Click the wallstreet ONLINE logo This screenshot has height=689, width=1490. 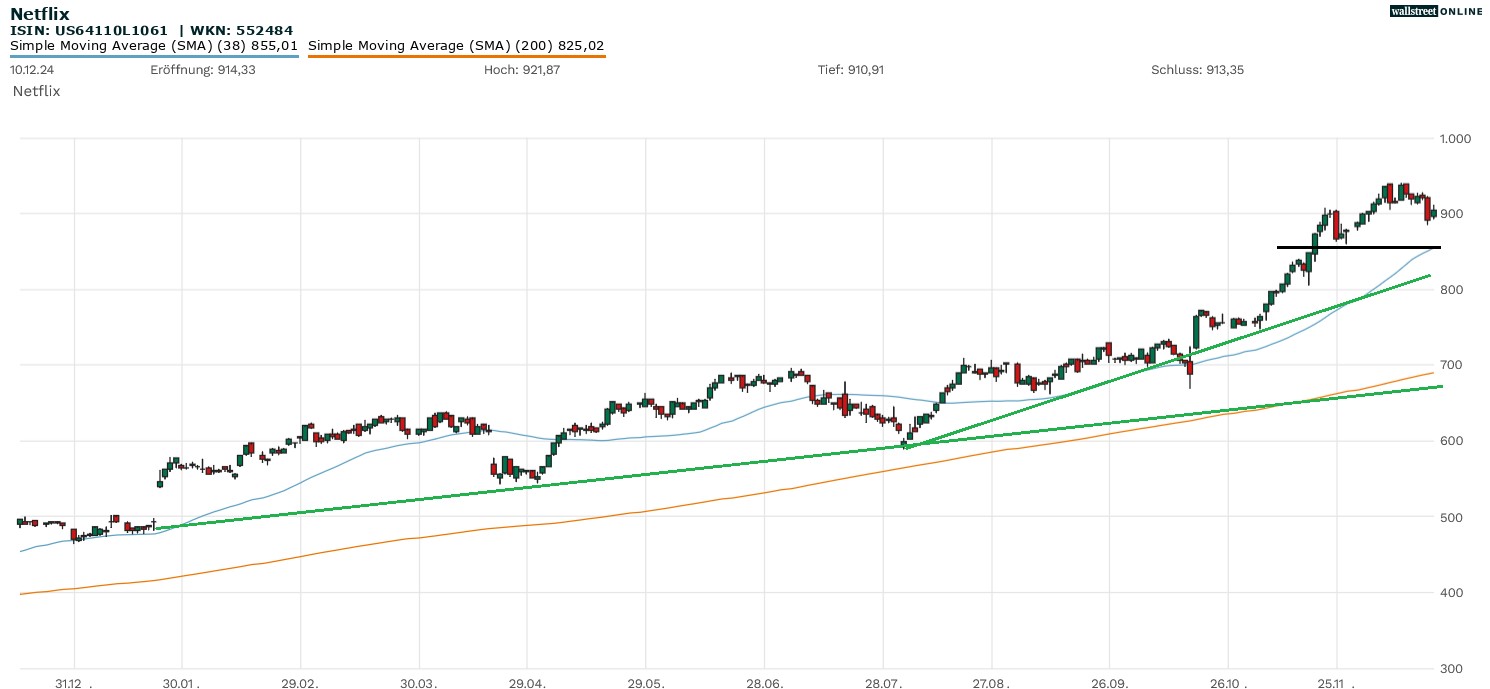pos(1436,11)
